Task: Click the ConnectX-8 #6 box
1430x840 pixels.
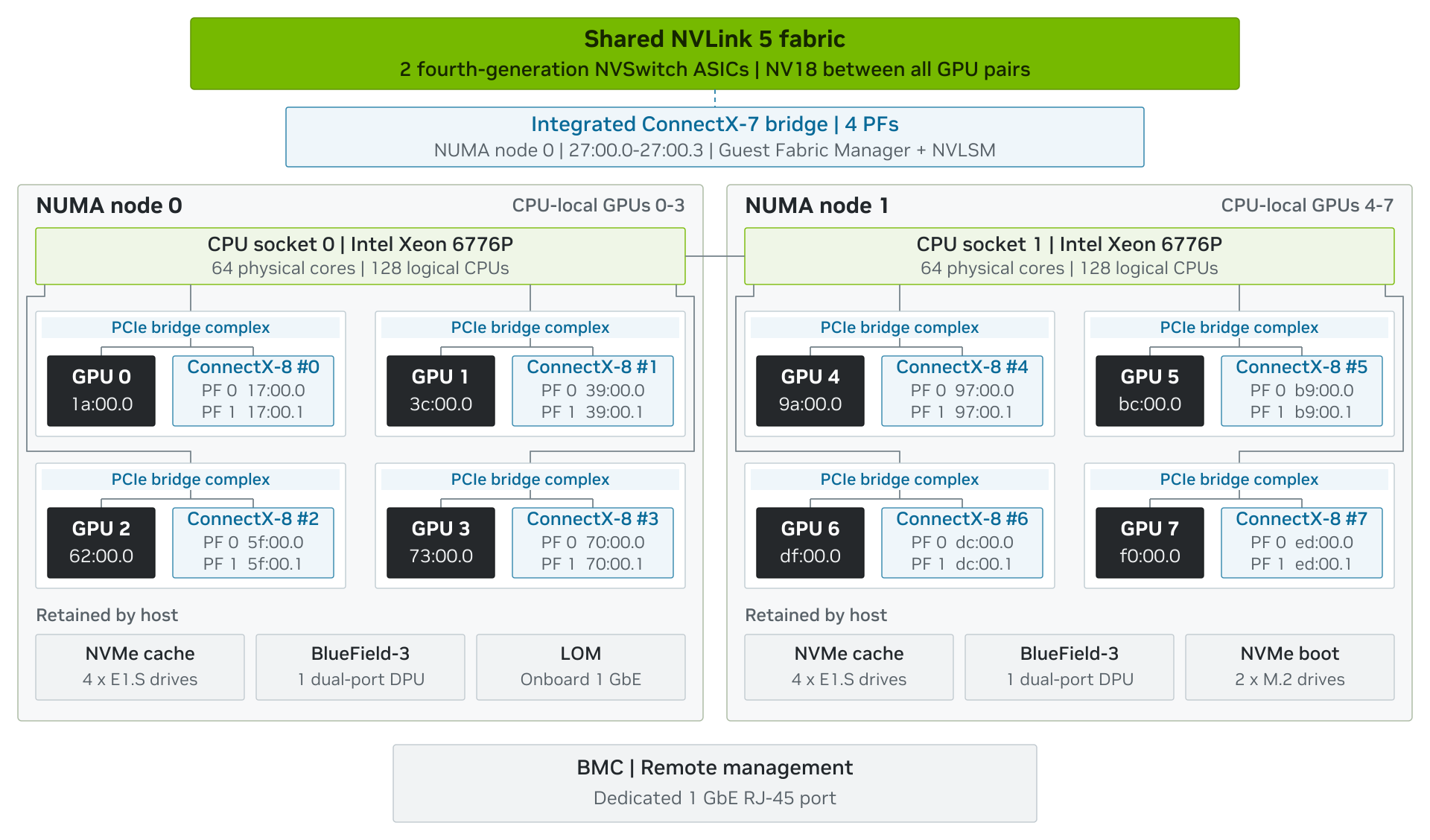Action: coord(962,543)
